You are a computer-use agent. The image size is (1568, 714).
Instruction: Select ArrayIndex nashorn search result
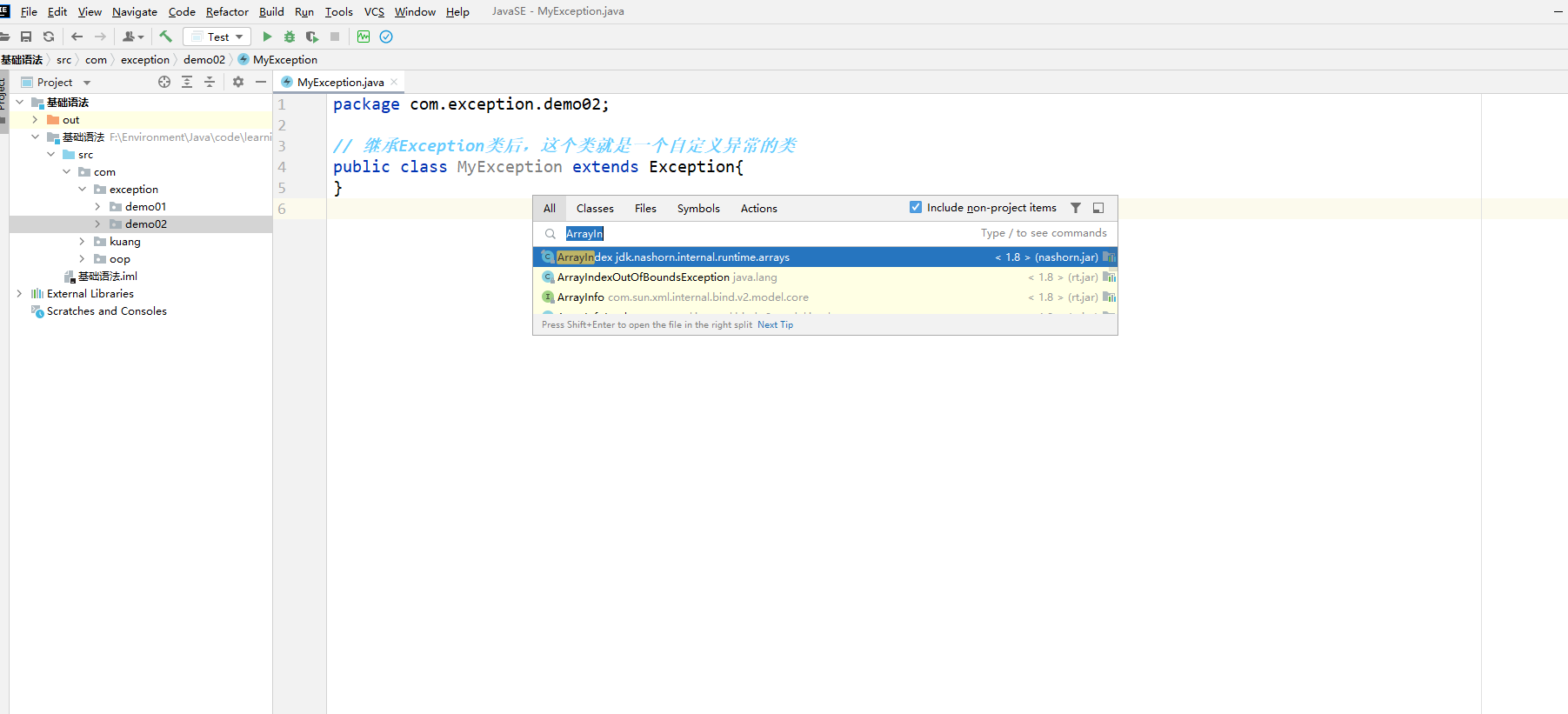(824, 257)
